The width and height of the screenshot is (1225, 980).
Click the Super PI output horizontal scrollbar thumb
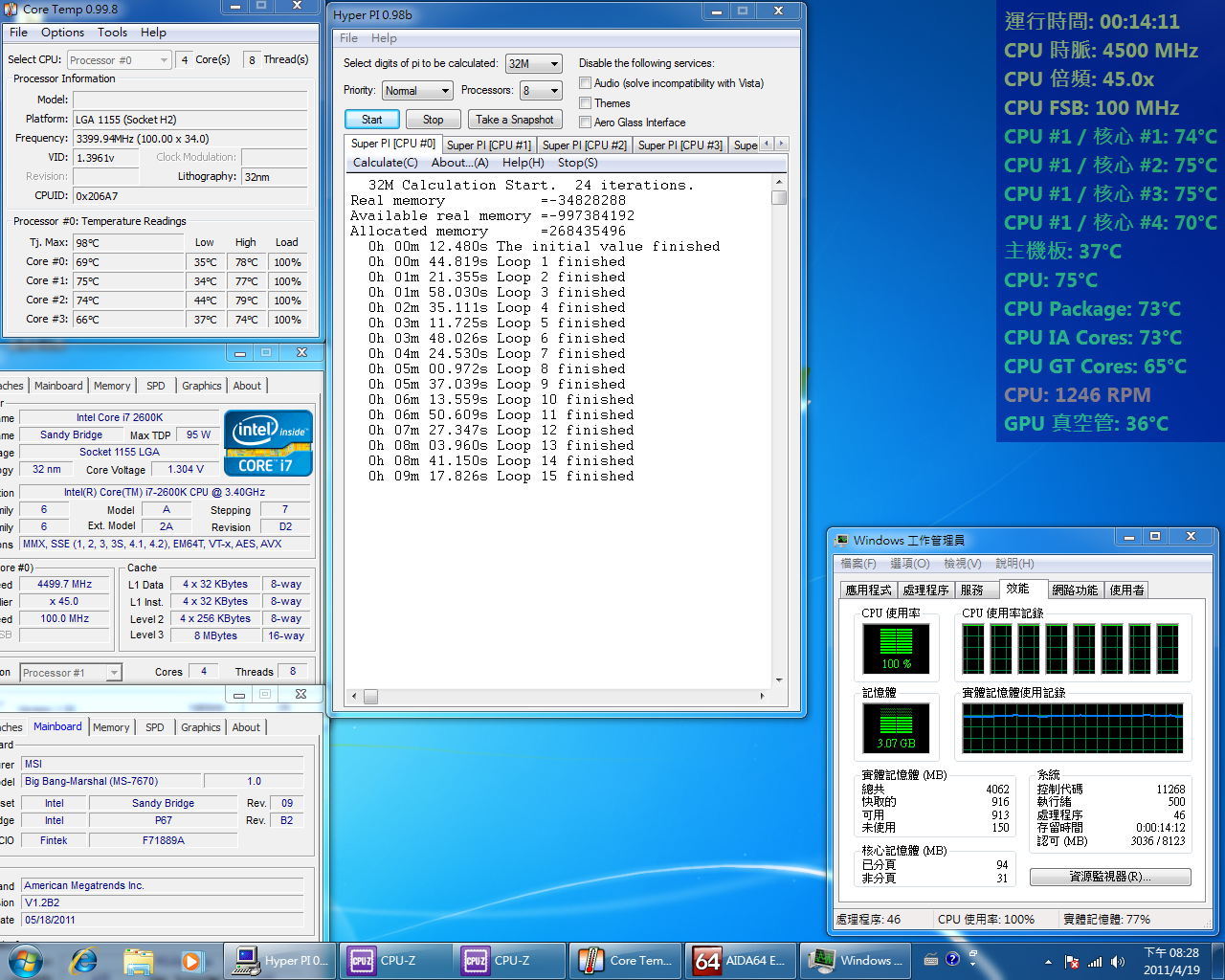370,696
